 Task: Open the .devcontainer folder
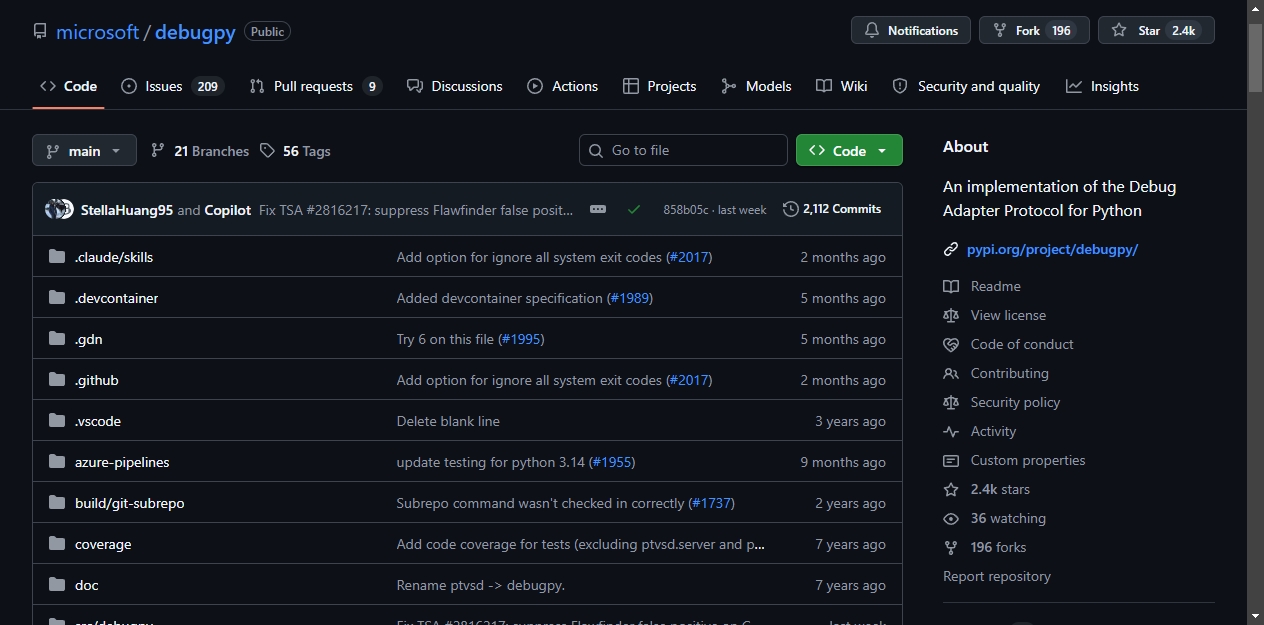point(116,298)
